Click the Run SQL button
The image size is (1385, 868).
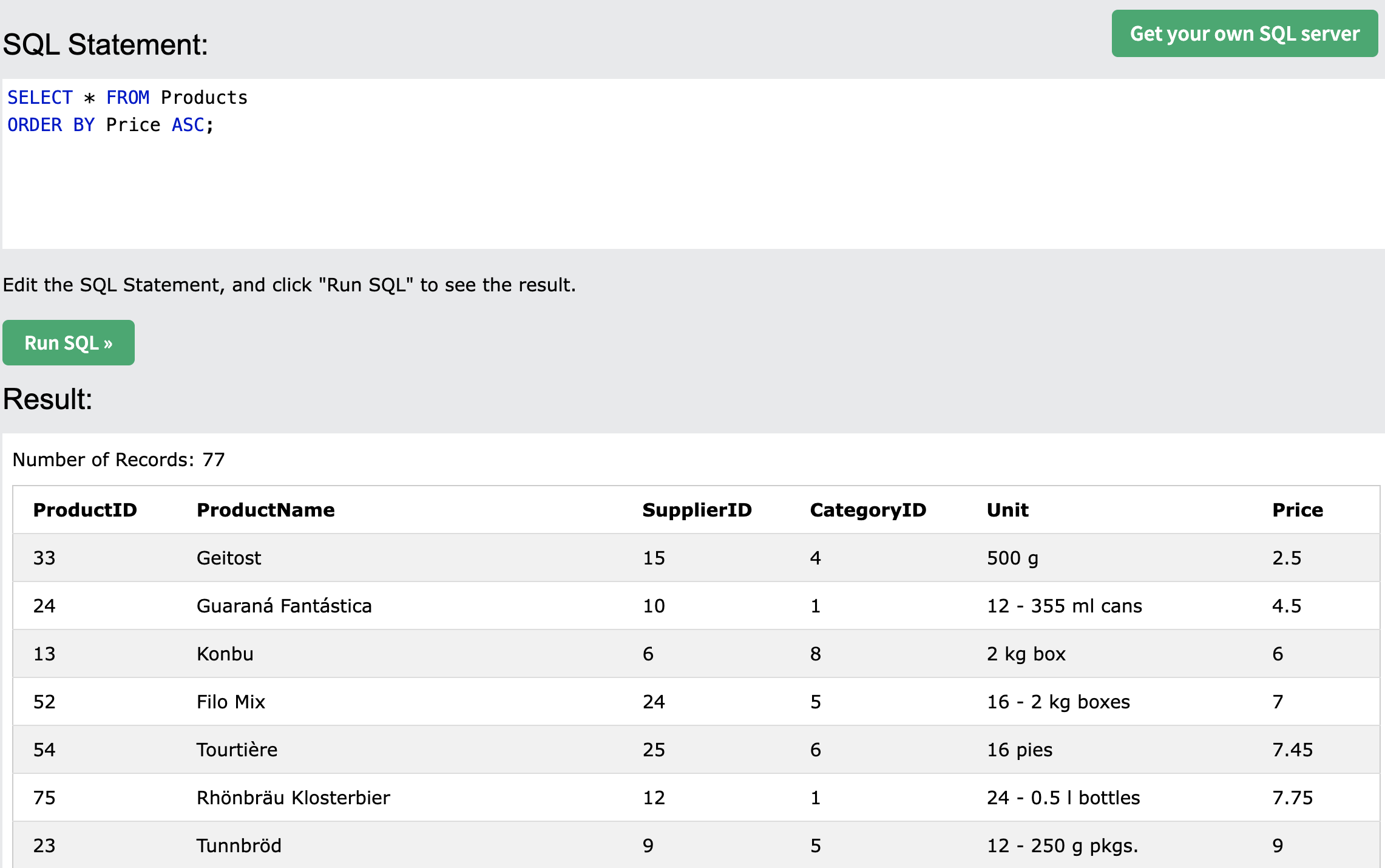coord(69,343)
